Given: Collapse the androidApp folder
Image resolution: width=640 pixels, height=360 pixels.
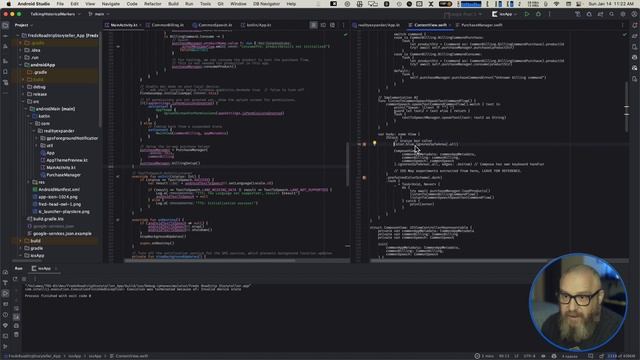Looking at the screenshot, I should click(20, 65).
